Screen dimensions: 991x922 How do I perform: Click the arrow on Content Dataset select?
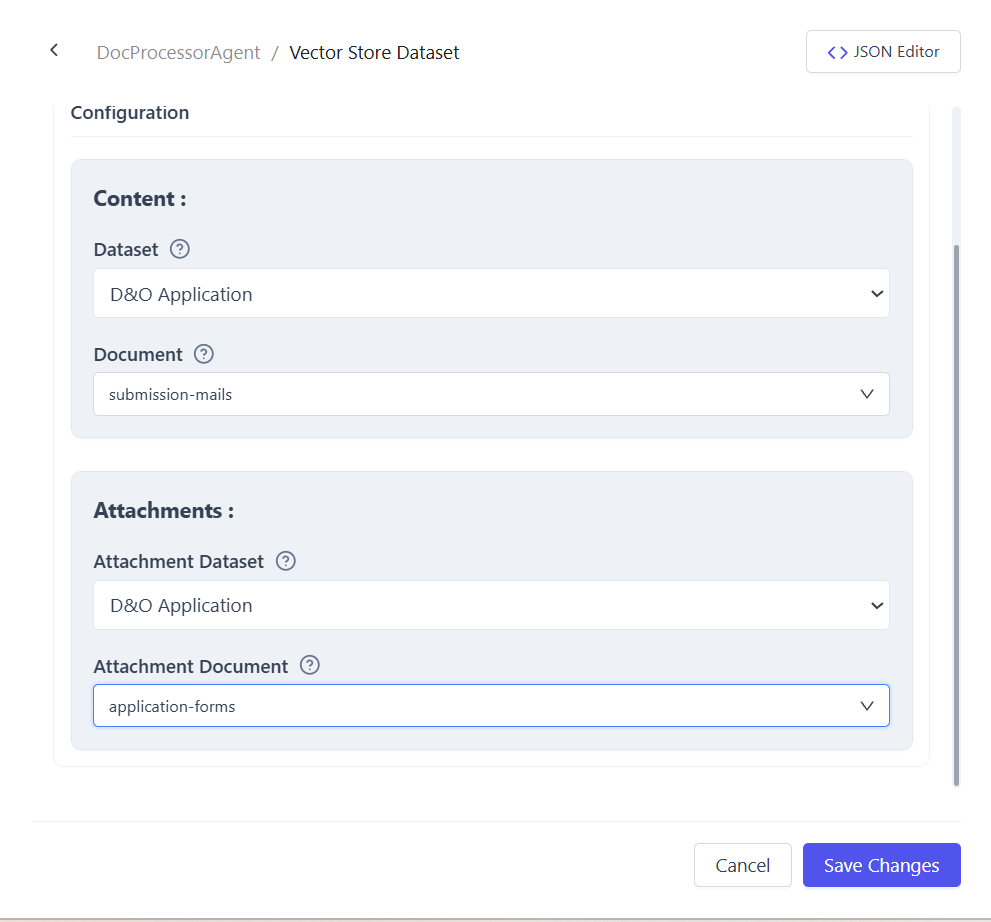(x=876, y=294)
